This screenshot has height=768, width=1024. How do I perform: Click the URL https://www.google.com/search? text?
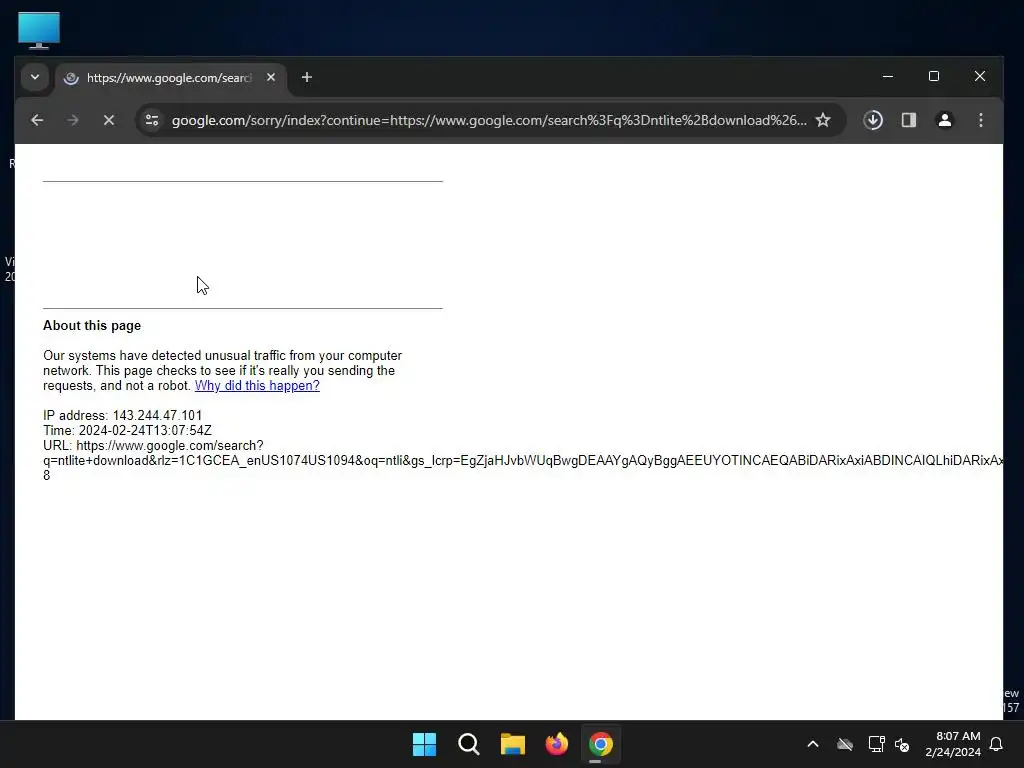153,445
